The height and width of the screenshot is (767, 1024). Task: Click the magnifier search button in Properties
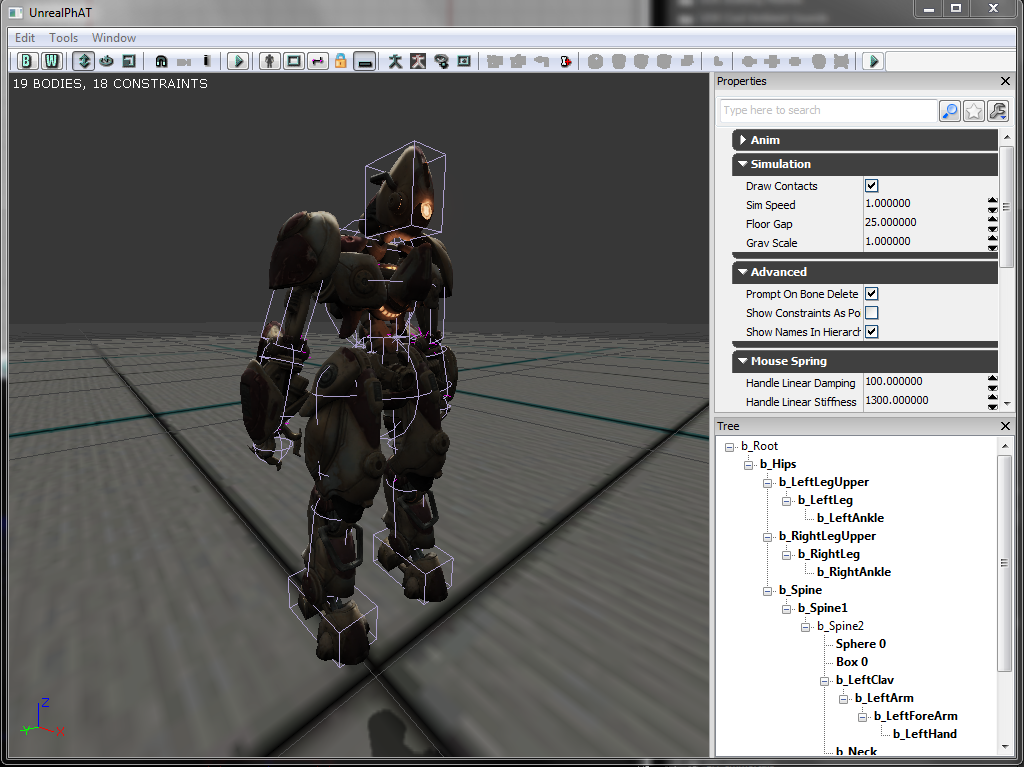950,111
